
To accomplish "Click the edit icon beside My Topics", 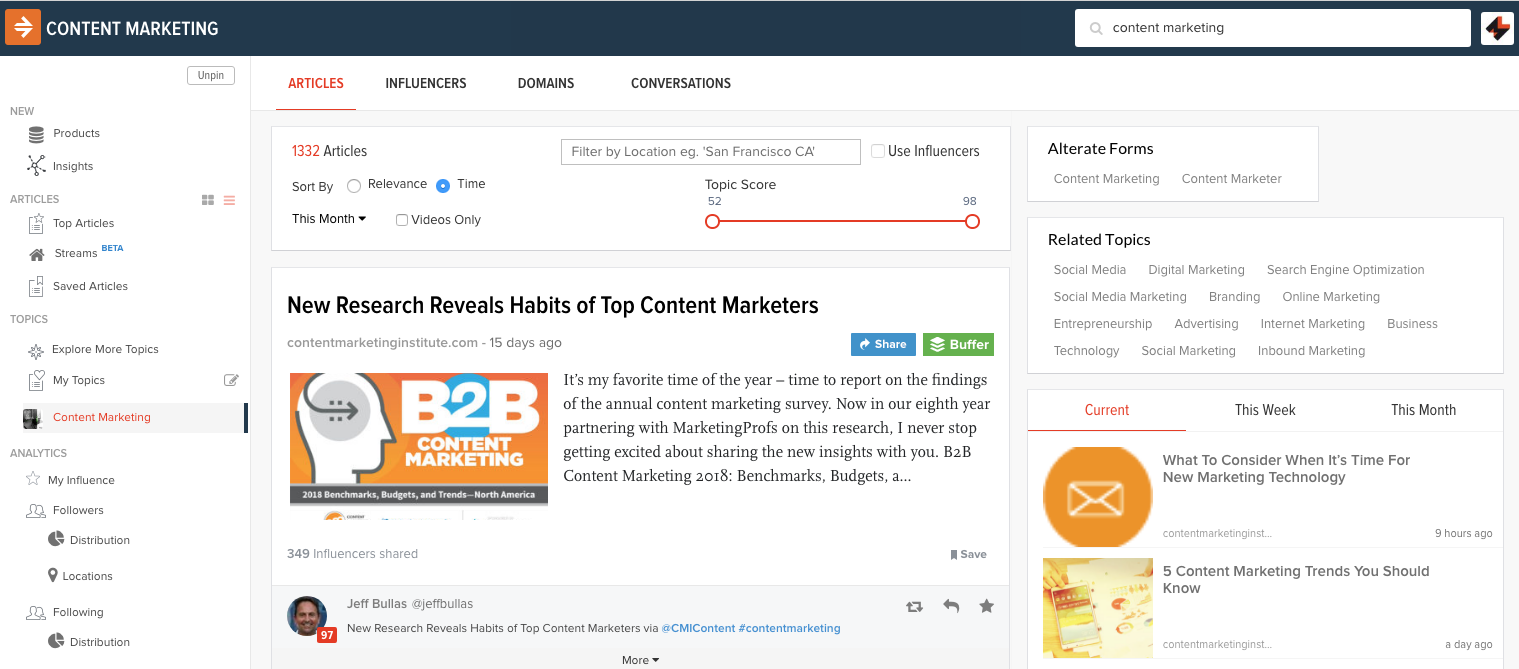I will [x=231, y=380].
